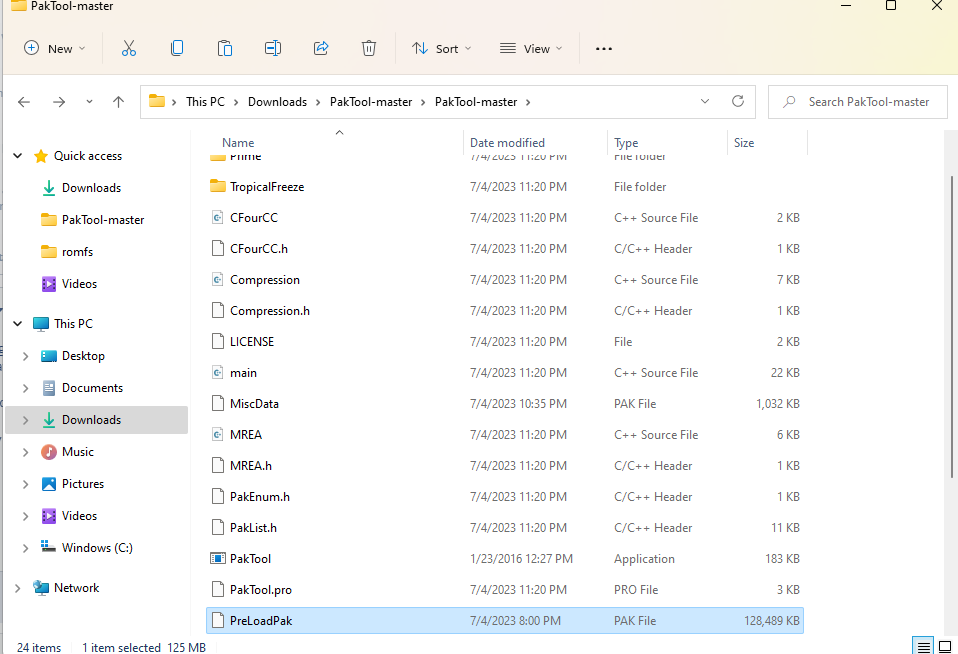This screenshot has height=654, width=958.
Task: Switch to details view icon in status bar
Action: tap(924, 646)
